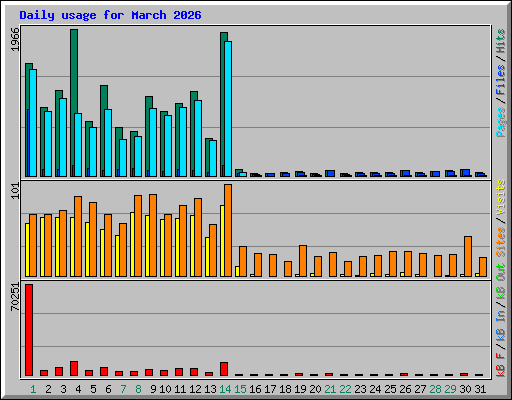Click day label 5 on the x-axis

[93, 389]
